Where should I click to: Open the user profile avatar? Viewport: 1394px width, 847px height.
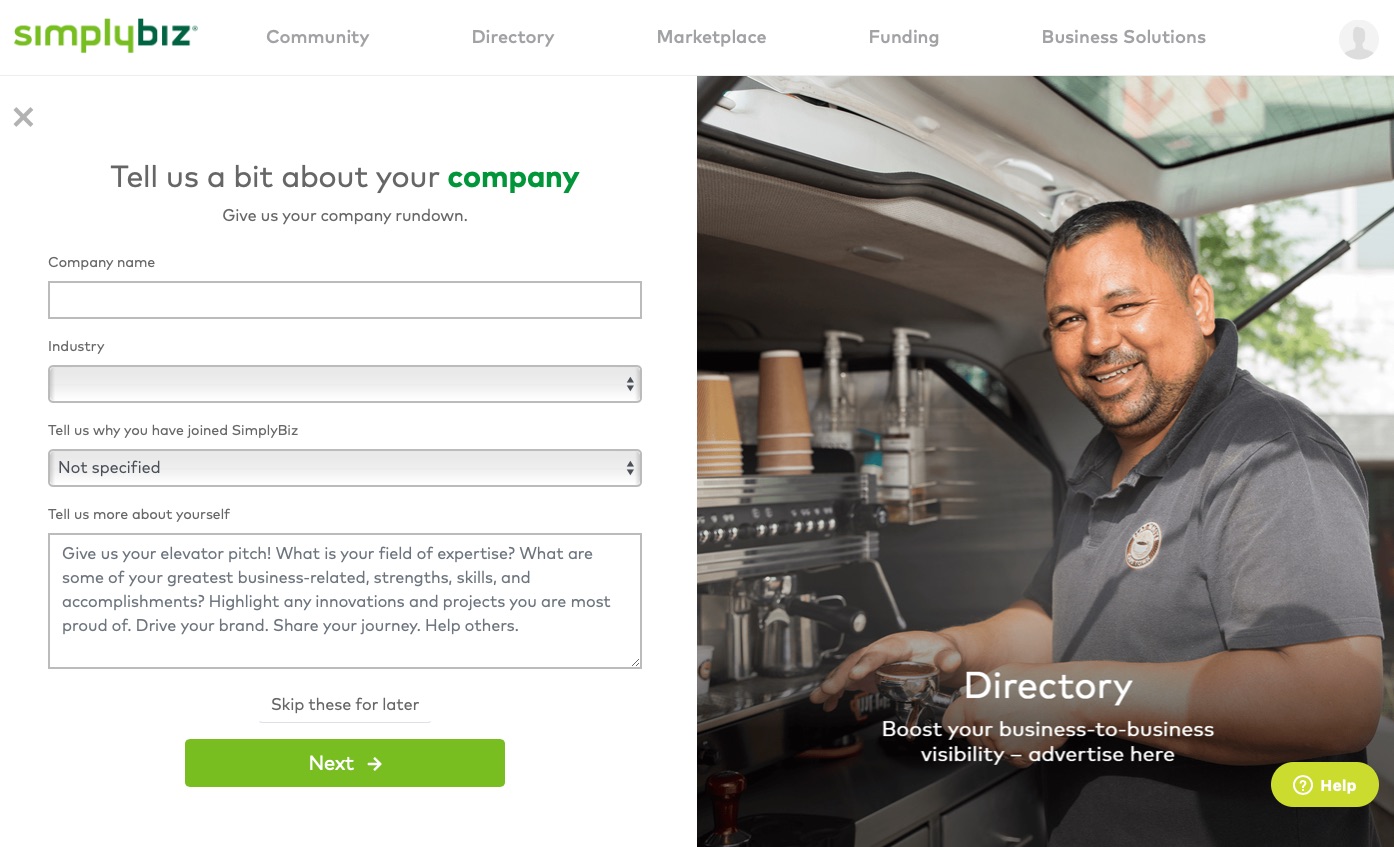pos(1358,40)
